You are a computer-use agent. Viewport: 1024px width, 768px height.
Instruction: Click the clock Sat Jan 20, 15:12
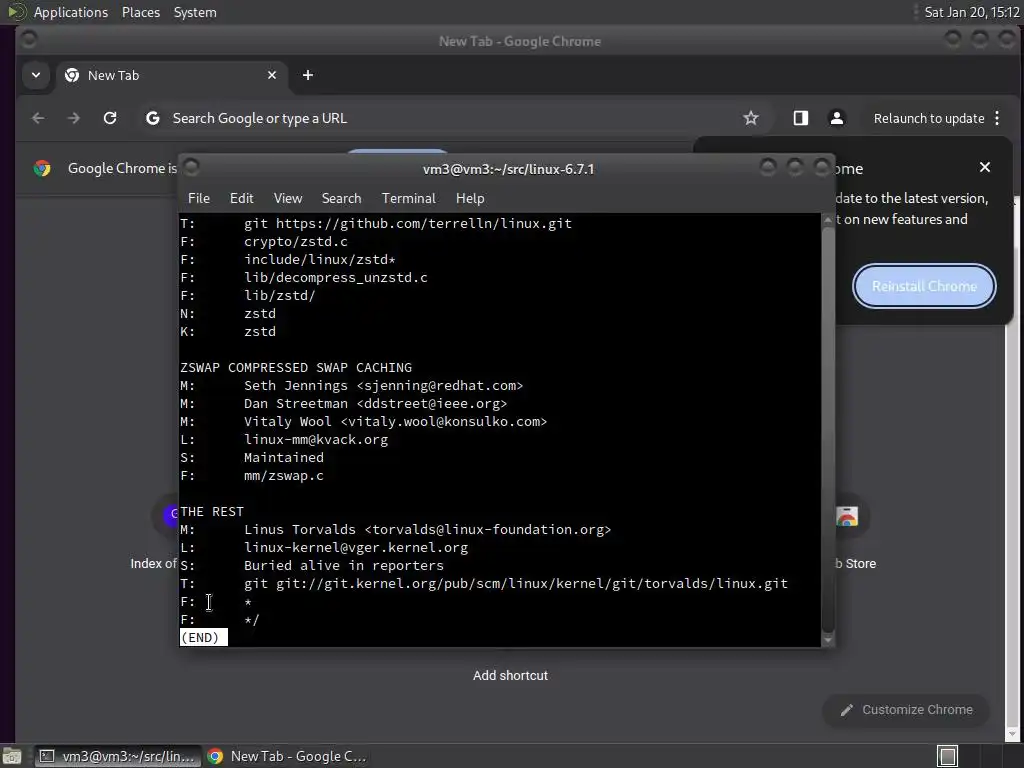pos(972,12)
